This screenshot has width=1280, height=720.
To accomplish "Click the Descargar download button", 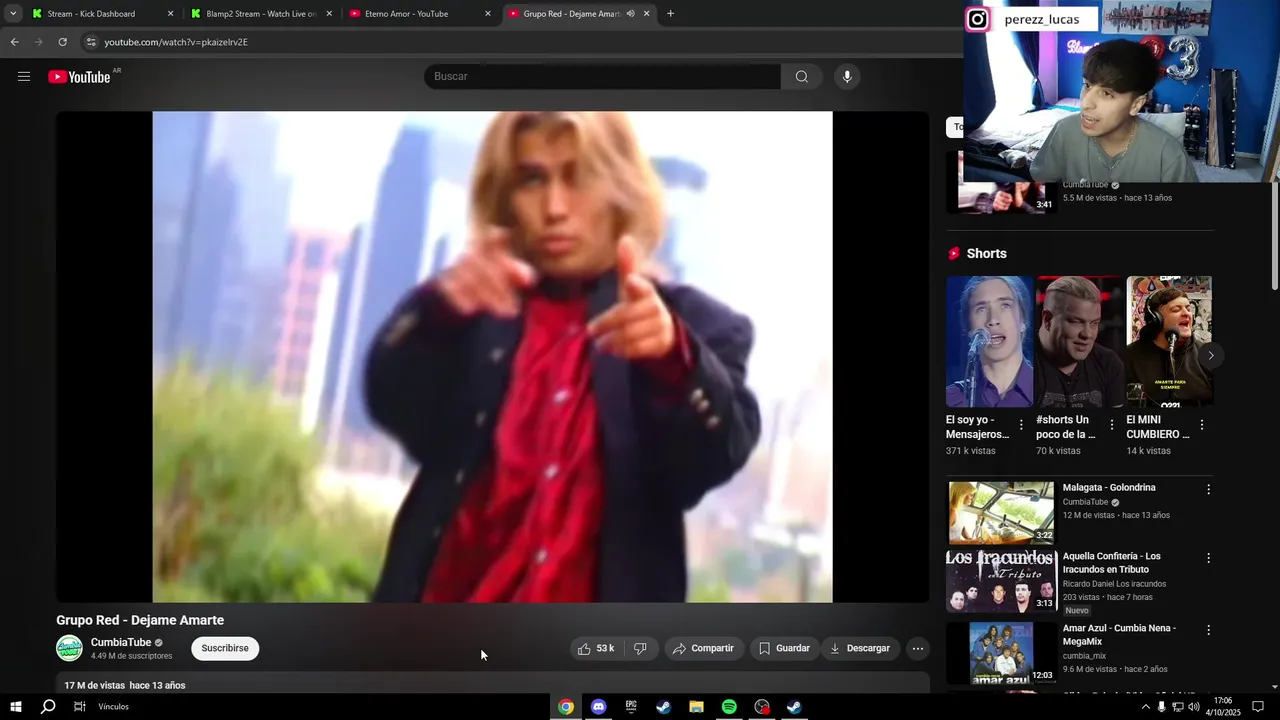I will [x=859, y=648].
